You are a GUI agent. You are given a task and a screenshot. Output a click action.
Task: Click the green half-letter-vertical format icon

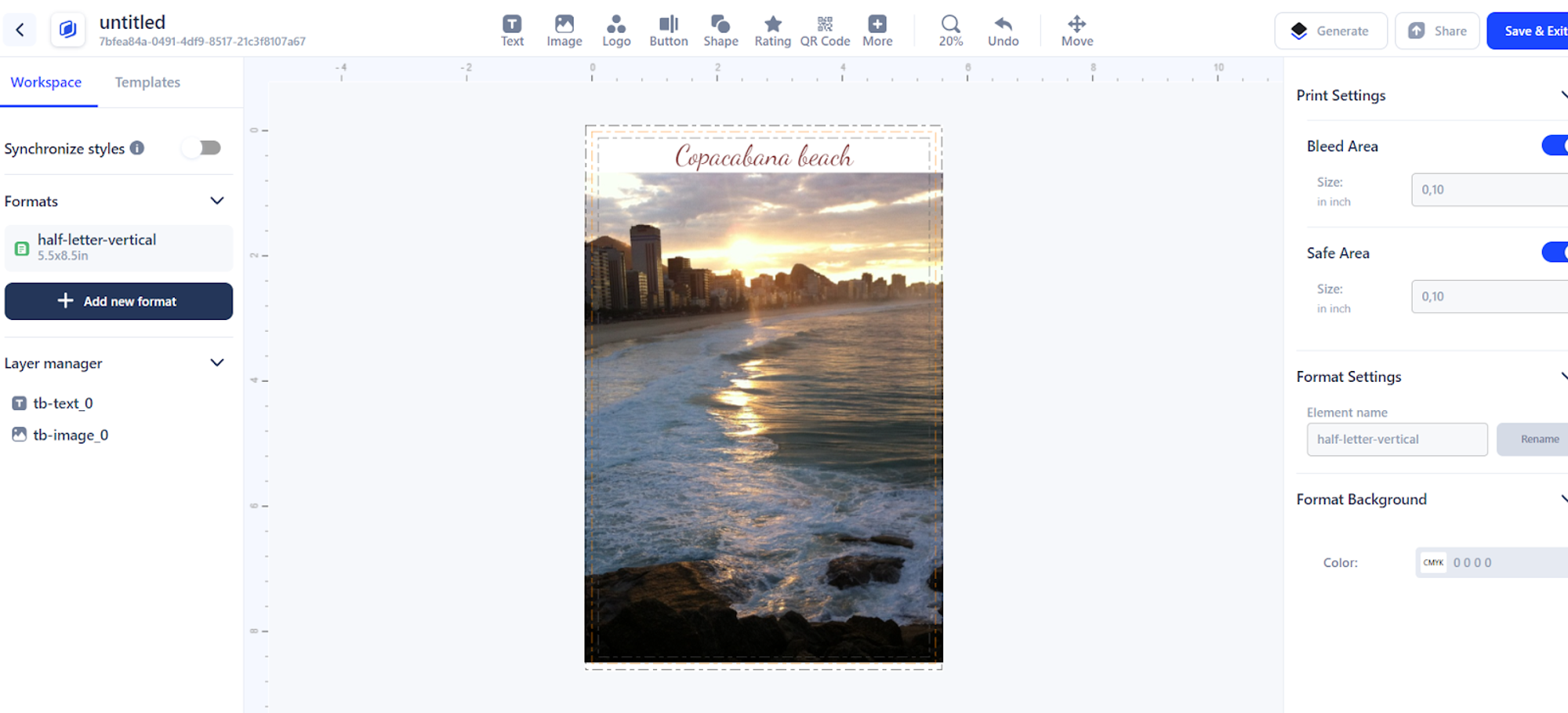coord(22,249)
